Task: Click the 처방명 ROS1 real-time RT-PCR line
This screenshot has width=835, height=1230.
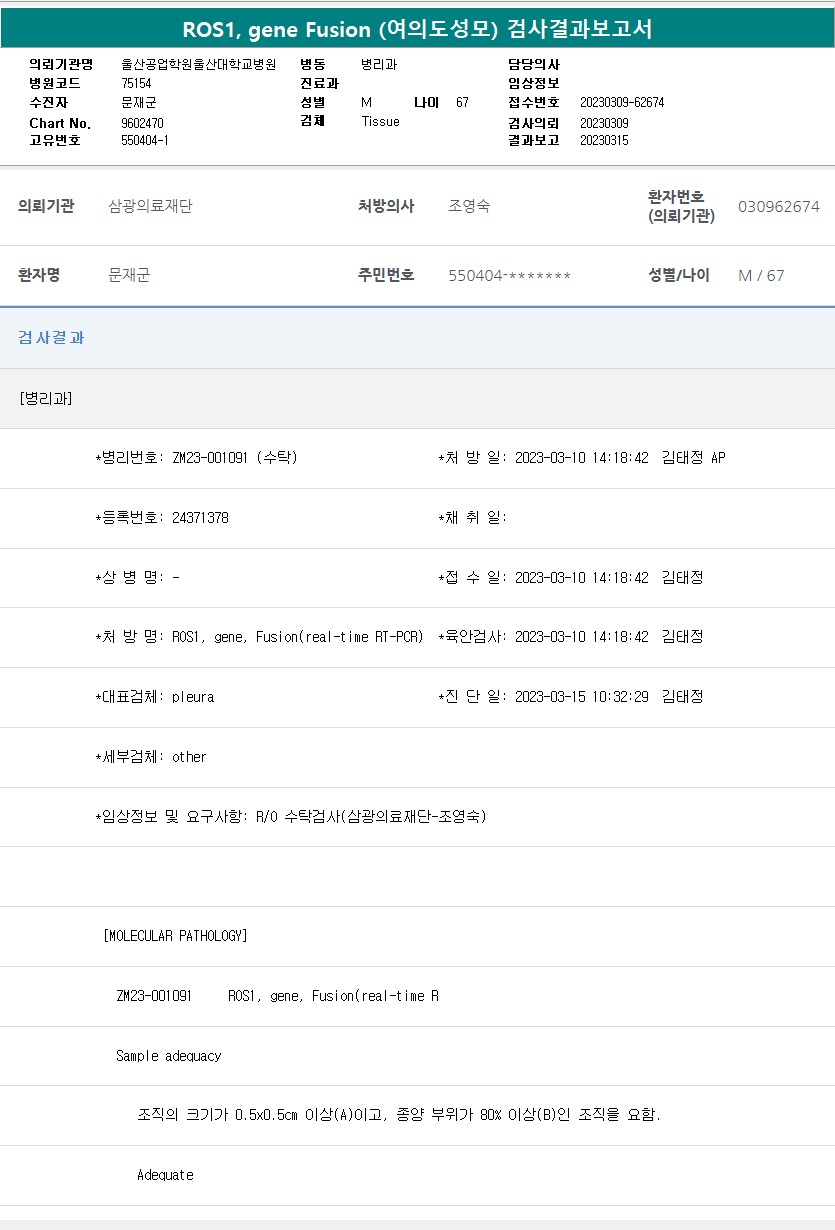Action: [259, 637]
